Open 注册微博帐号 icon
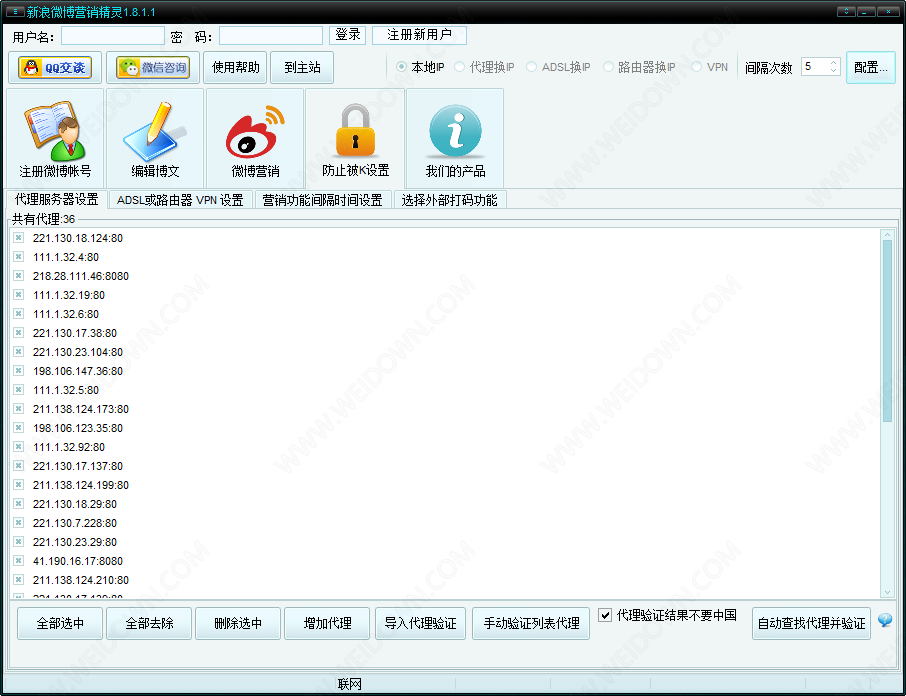Image resolution: width=906 pixels, height=696 pixels. [x=55, y=138]
